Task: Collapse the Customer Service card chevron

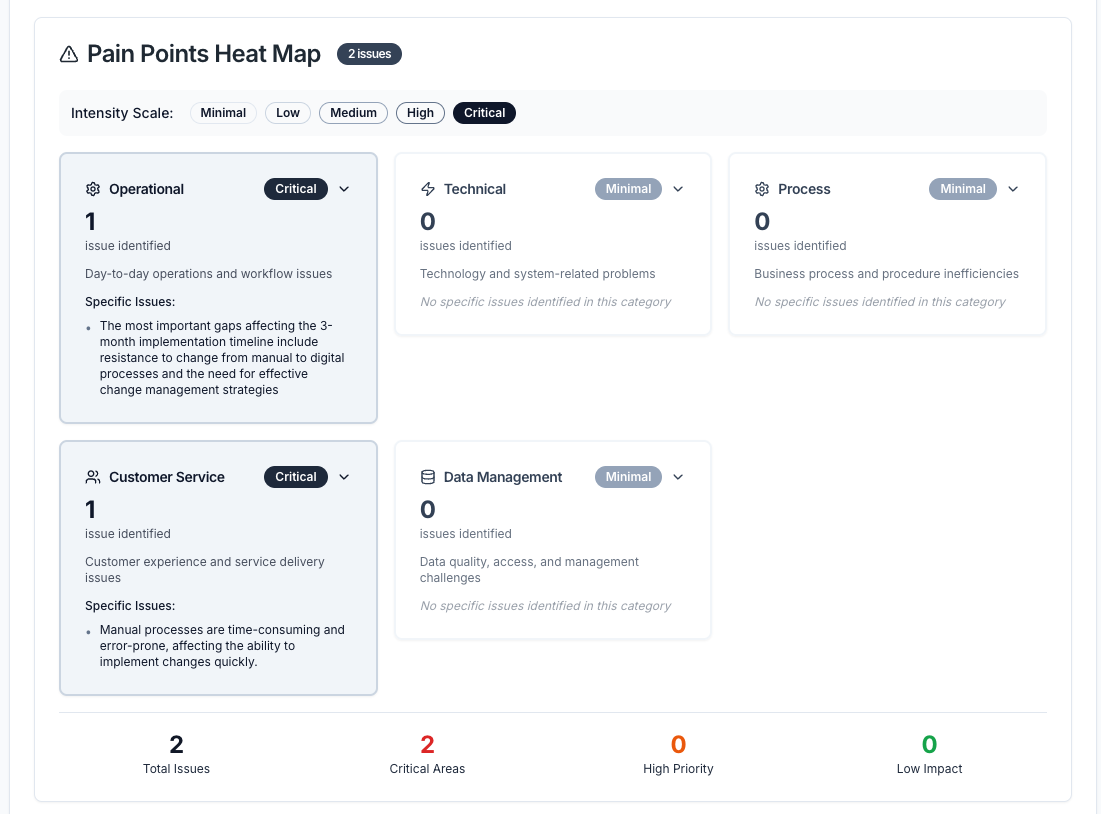Action: point(344,477)
